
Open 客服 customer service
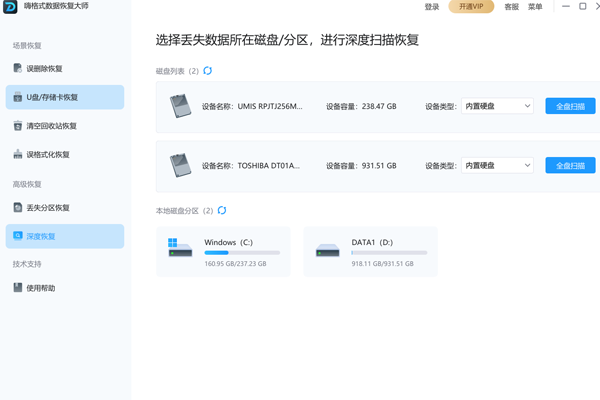point(512,7)
